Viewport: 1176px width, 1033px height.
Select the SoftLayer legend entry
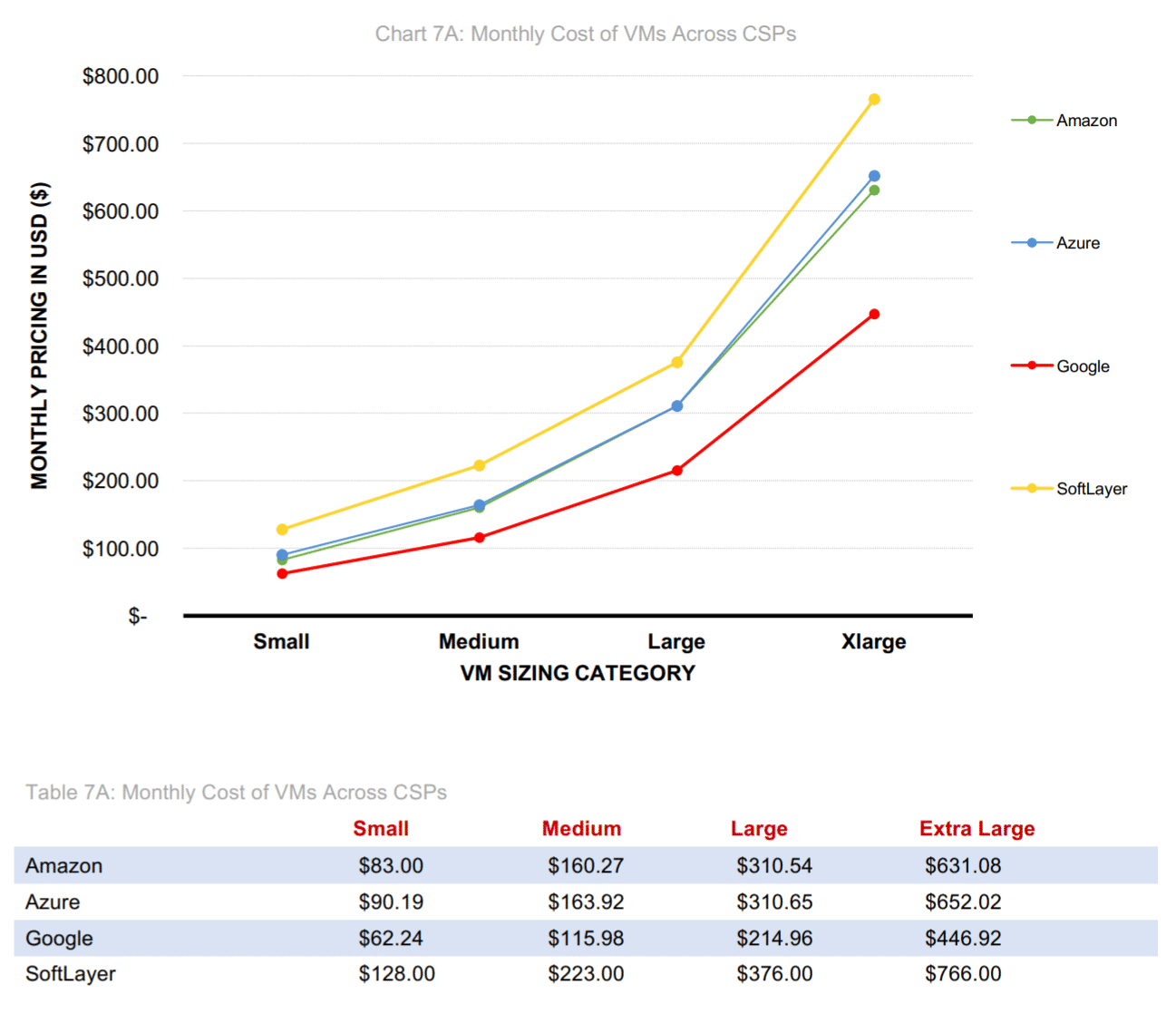click(1069, 489)
